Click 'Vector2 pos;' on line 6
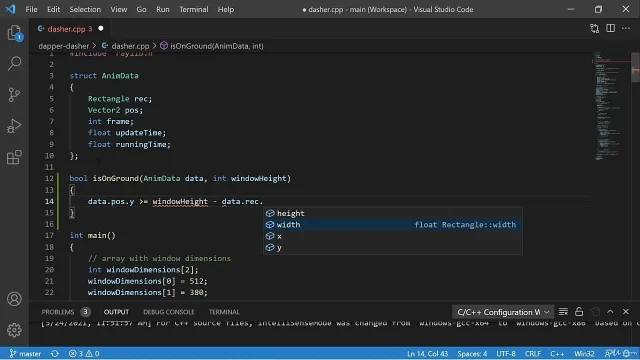Screen dimensions: 640x360 tap(115, 110)
